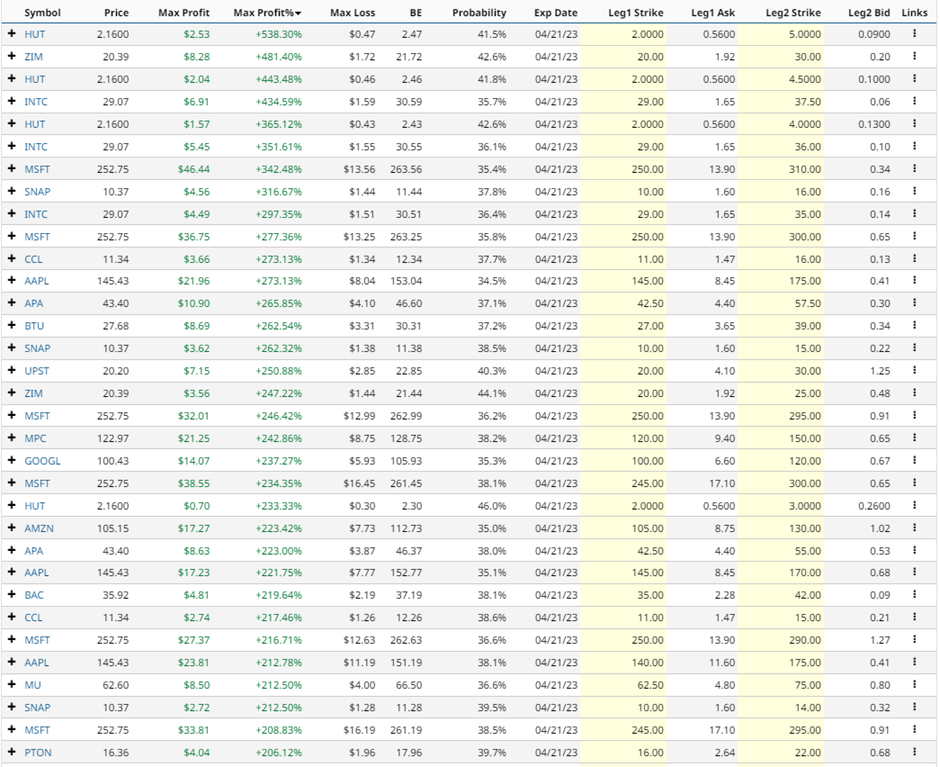
Task: Expand the MSFT row with +277.36% profit
Action: (11, 236)
